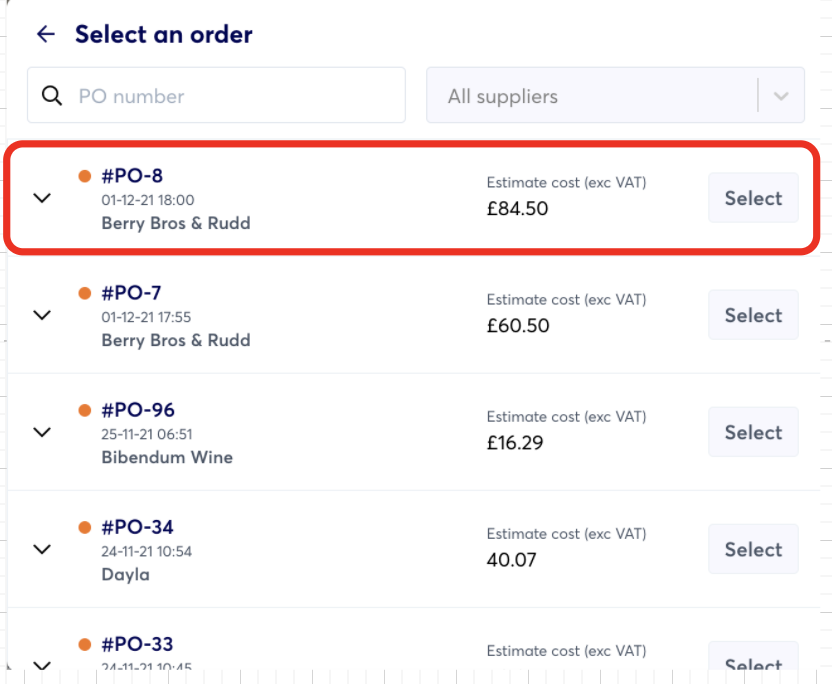
Task: Select the Dayla order PO-34
Action: coord(753,549)
